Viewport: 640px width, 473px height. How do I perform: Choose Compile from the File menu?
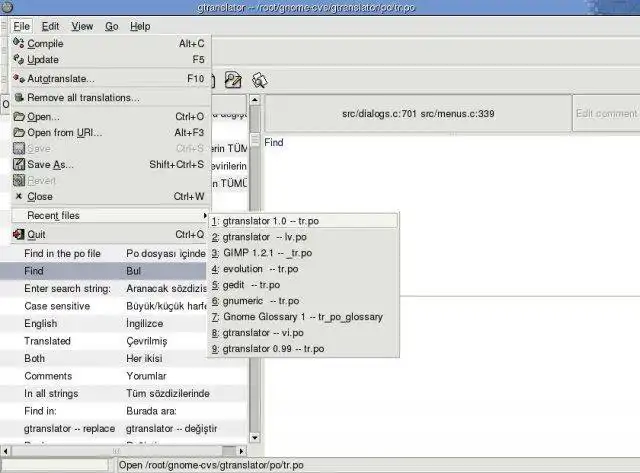point(110,43)
